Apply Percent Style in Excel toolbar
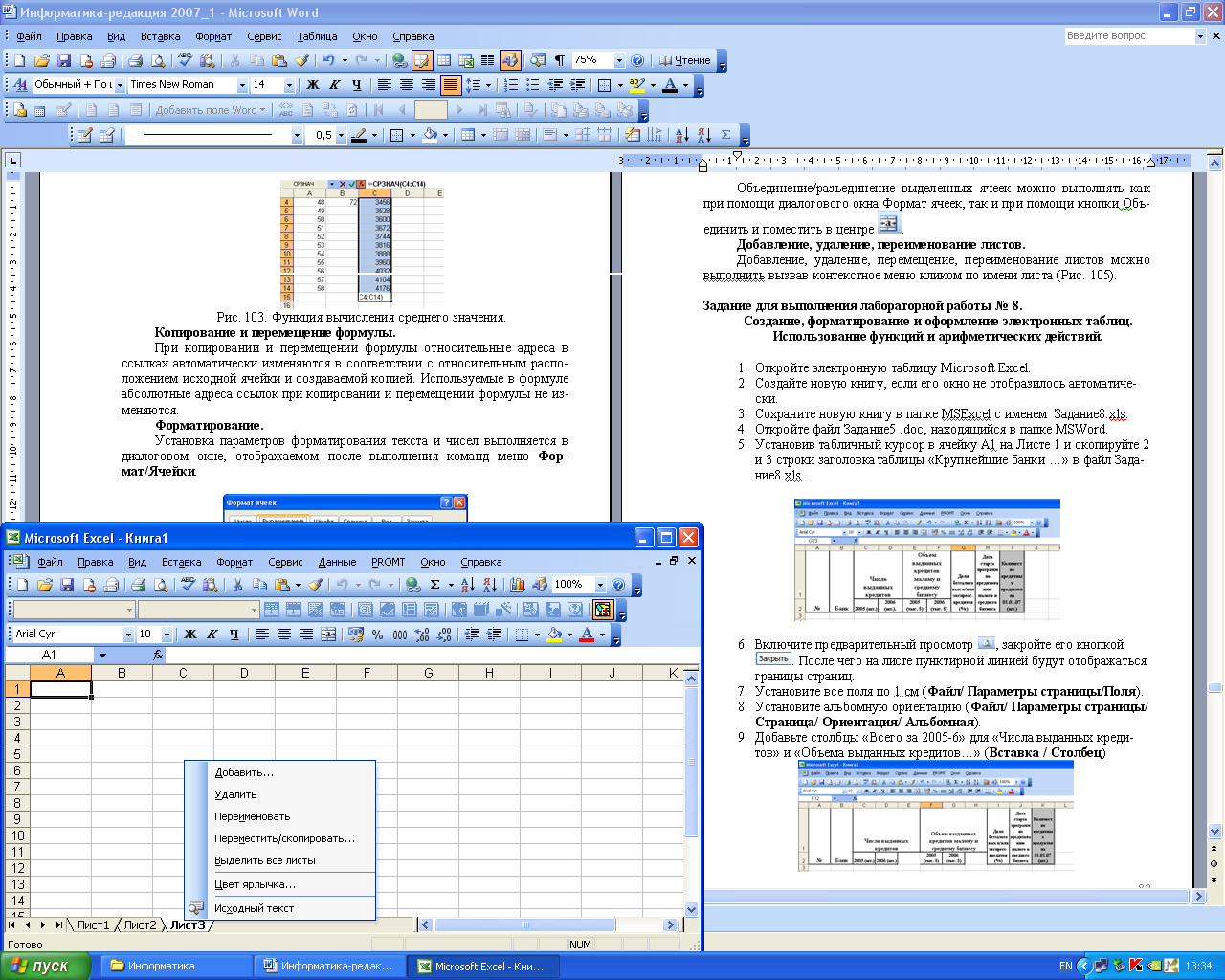Screen dimensions: 1225x980 click(x=378, y=635)
